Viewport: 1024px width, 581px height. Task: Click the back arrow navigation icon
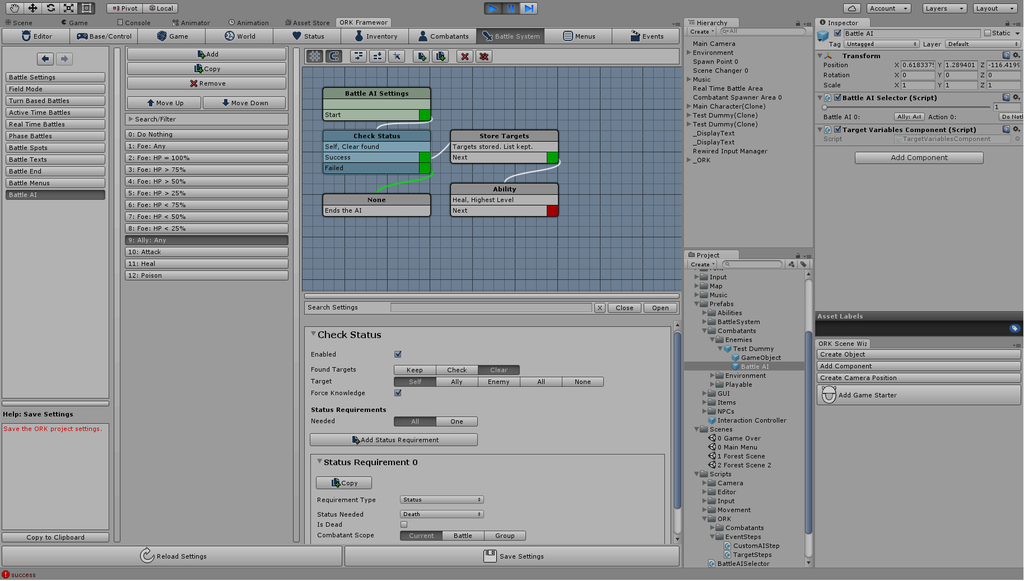click(45, 59)
